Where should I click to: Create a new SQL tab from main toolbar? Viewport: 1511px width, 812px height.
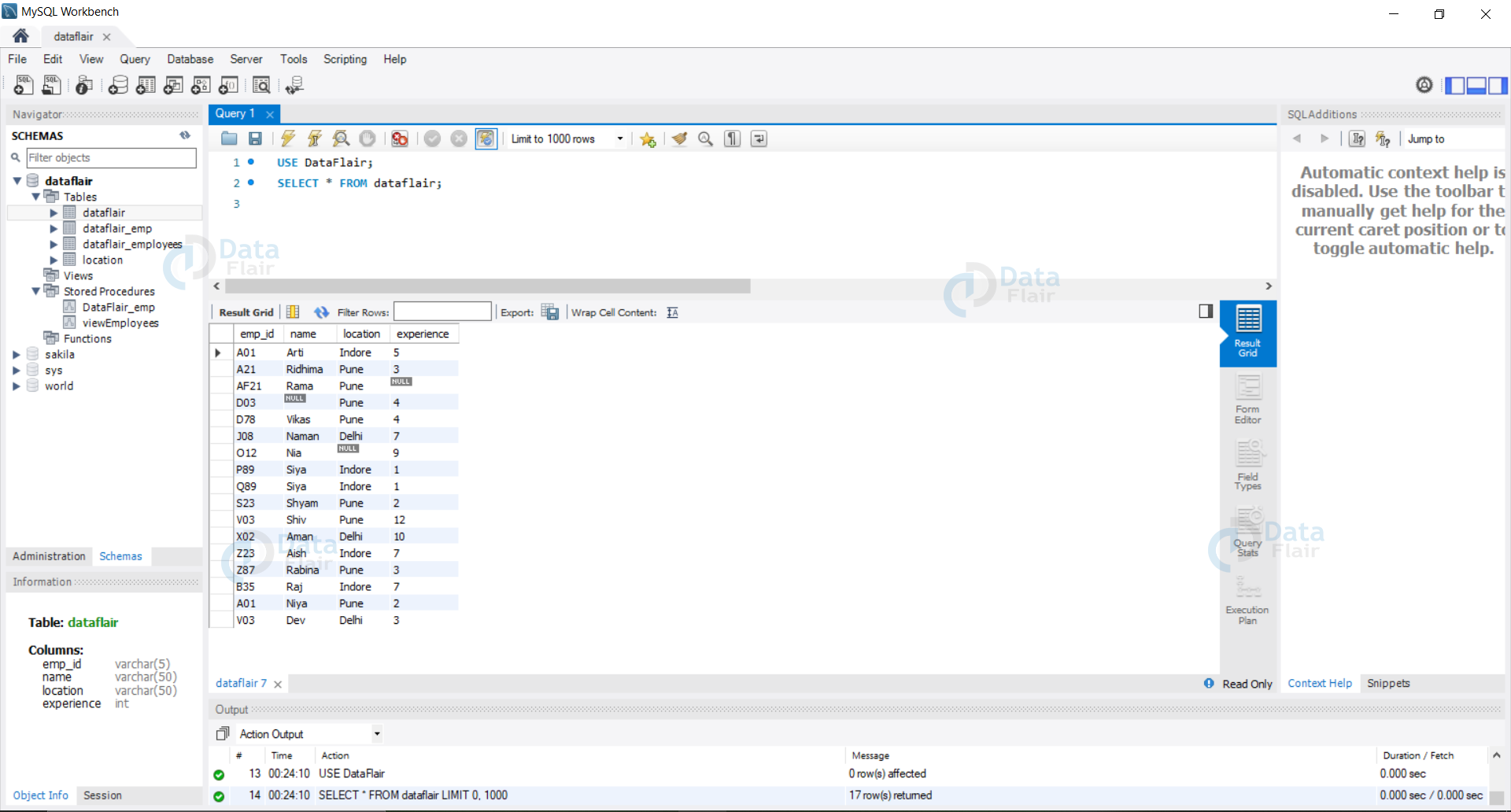[24, 85]
